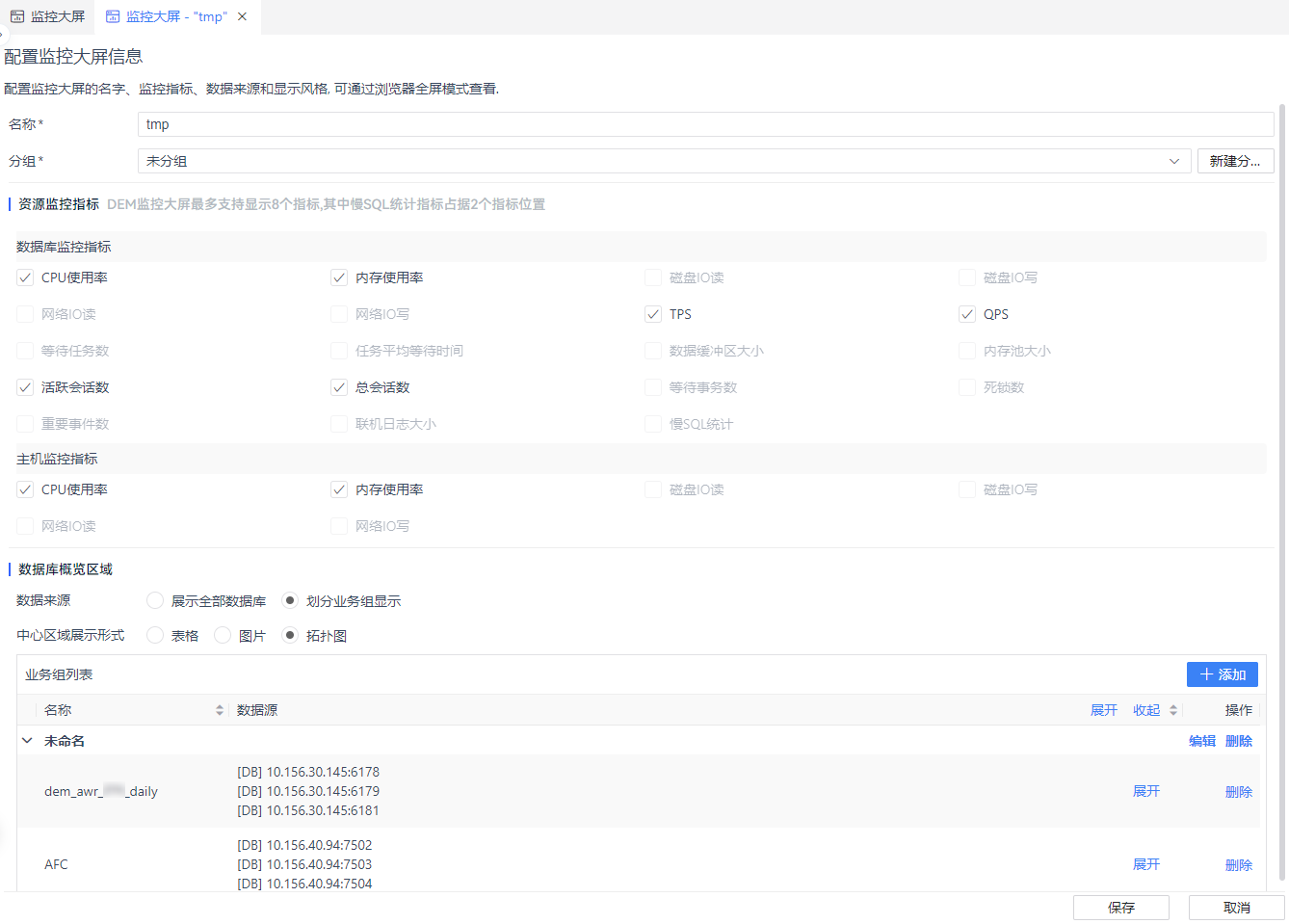The width and height of the screenshot is (1289, 924).
Task: Open the 分组 dropdown
Action: click(665, 161)
